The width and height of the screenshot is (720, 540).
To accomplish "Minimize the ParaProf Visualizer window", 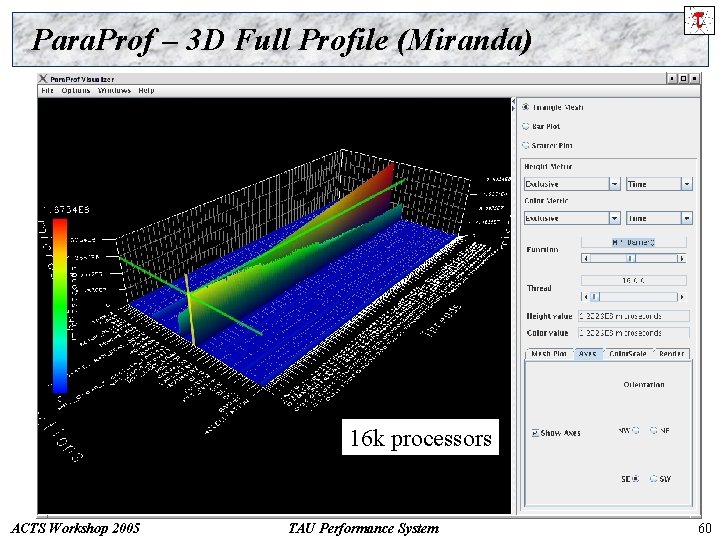I will point(672,79).
